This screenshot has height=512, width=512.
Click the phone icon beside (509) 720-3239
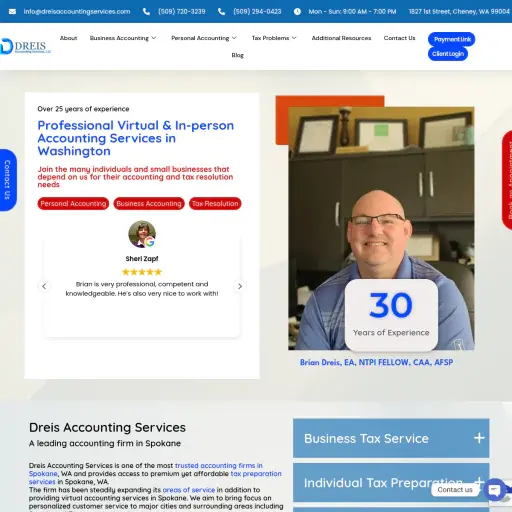[x=146, y=12]
